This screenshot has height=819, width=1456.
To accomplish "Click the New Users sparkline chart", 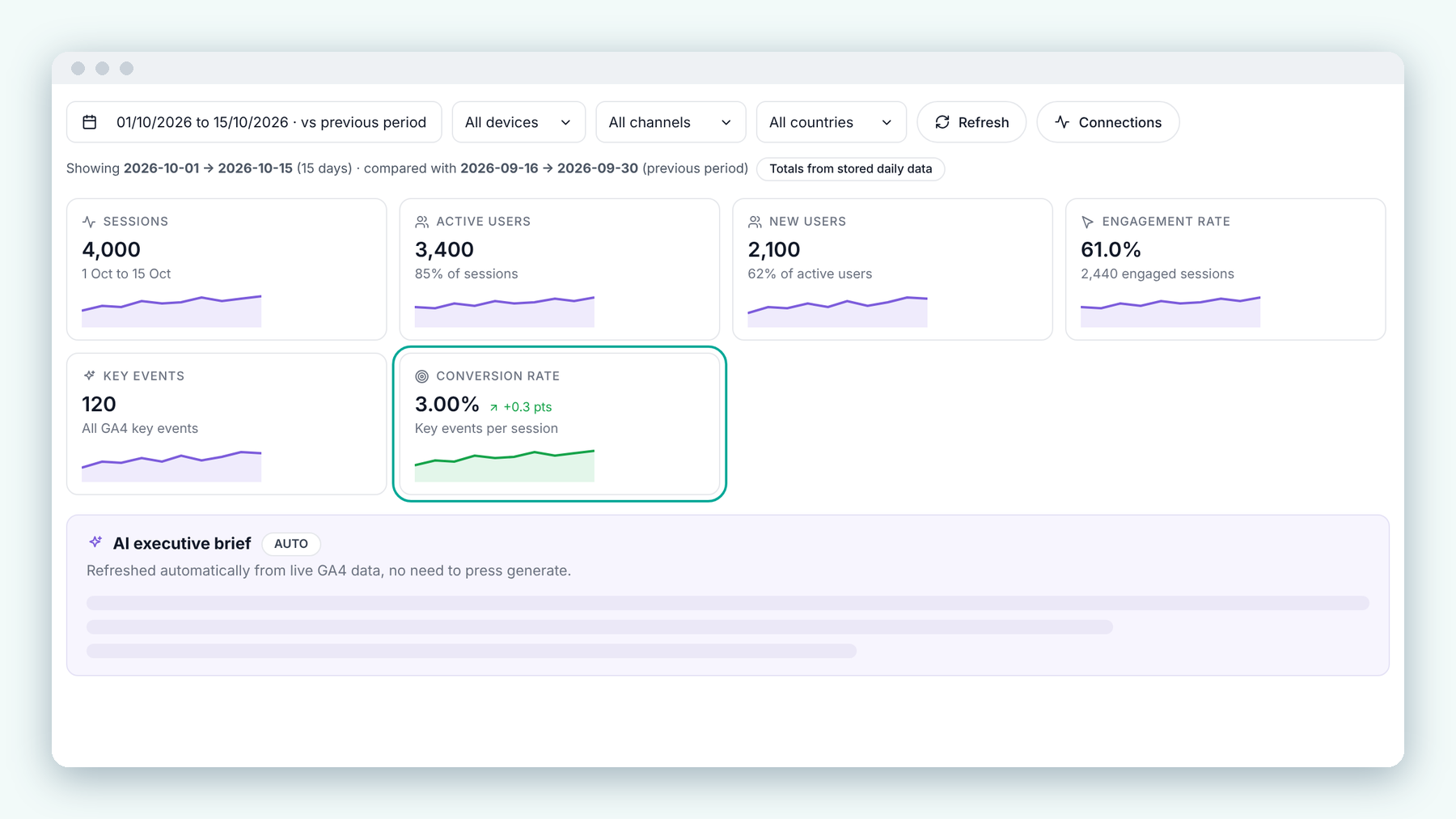I will pos(837,312).
